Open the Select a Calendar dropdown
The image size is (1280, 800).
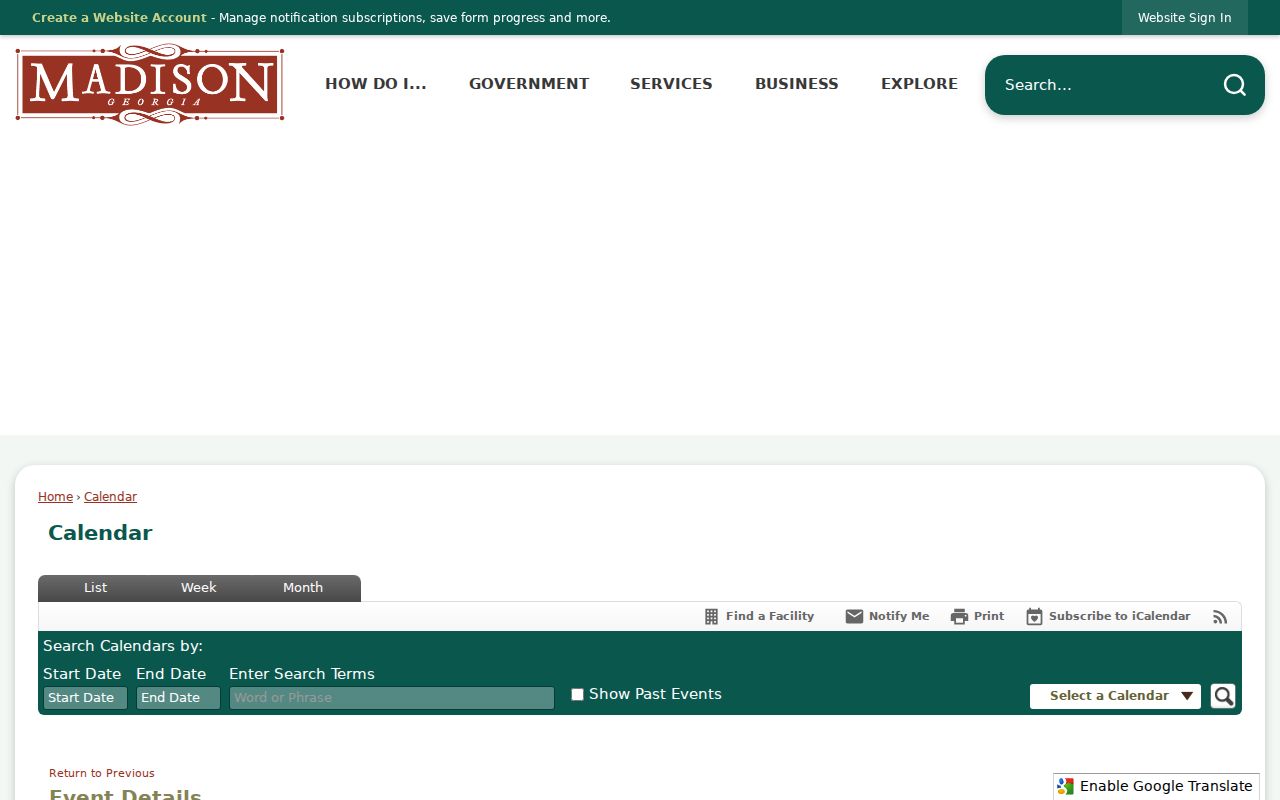(x=1115, y=696)
